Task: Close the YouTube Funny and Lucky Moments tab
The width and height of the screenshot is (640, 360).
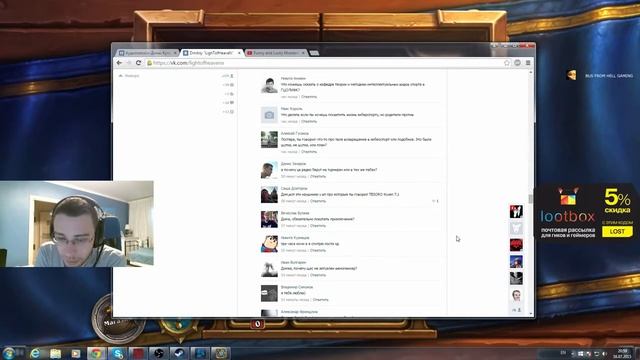Action: pyautogui.click(x=303, y=53)
